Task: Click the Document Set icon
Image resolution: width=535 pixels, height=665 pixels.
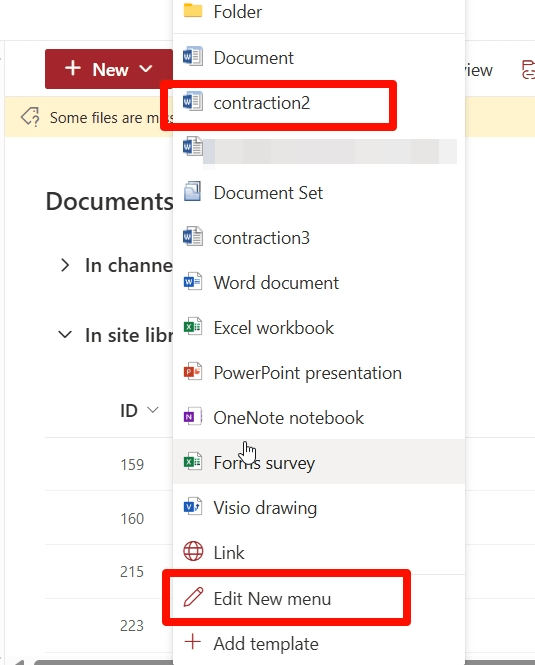Action: pyautogui.click(x=193, y=191)
